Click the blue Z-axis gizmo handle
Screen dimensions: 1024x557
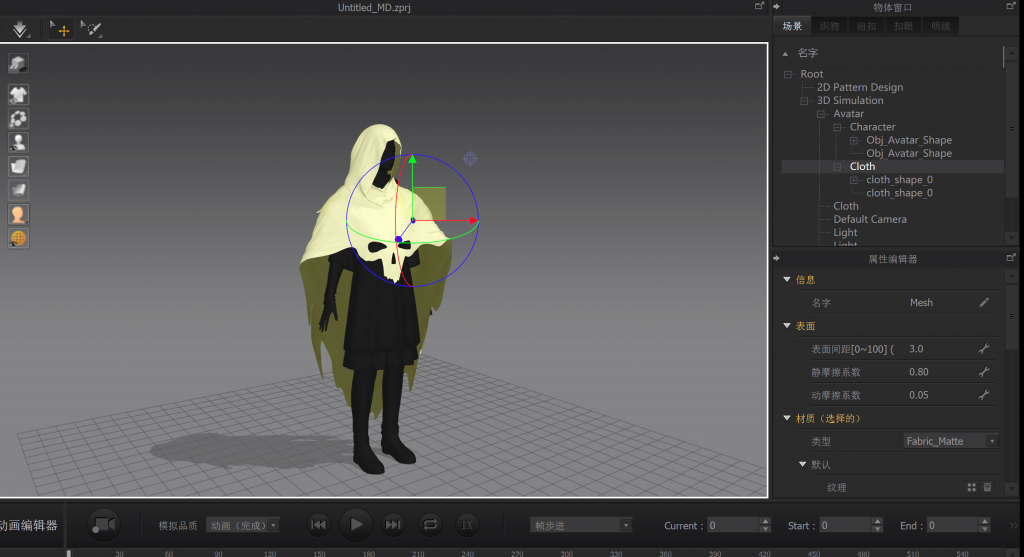pyautogui.click(x=398, y=240)
